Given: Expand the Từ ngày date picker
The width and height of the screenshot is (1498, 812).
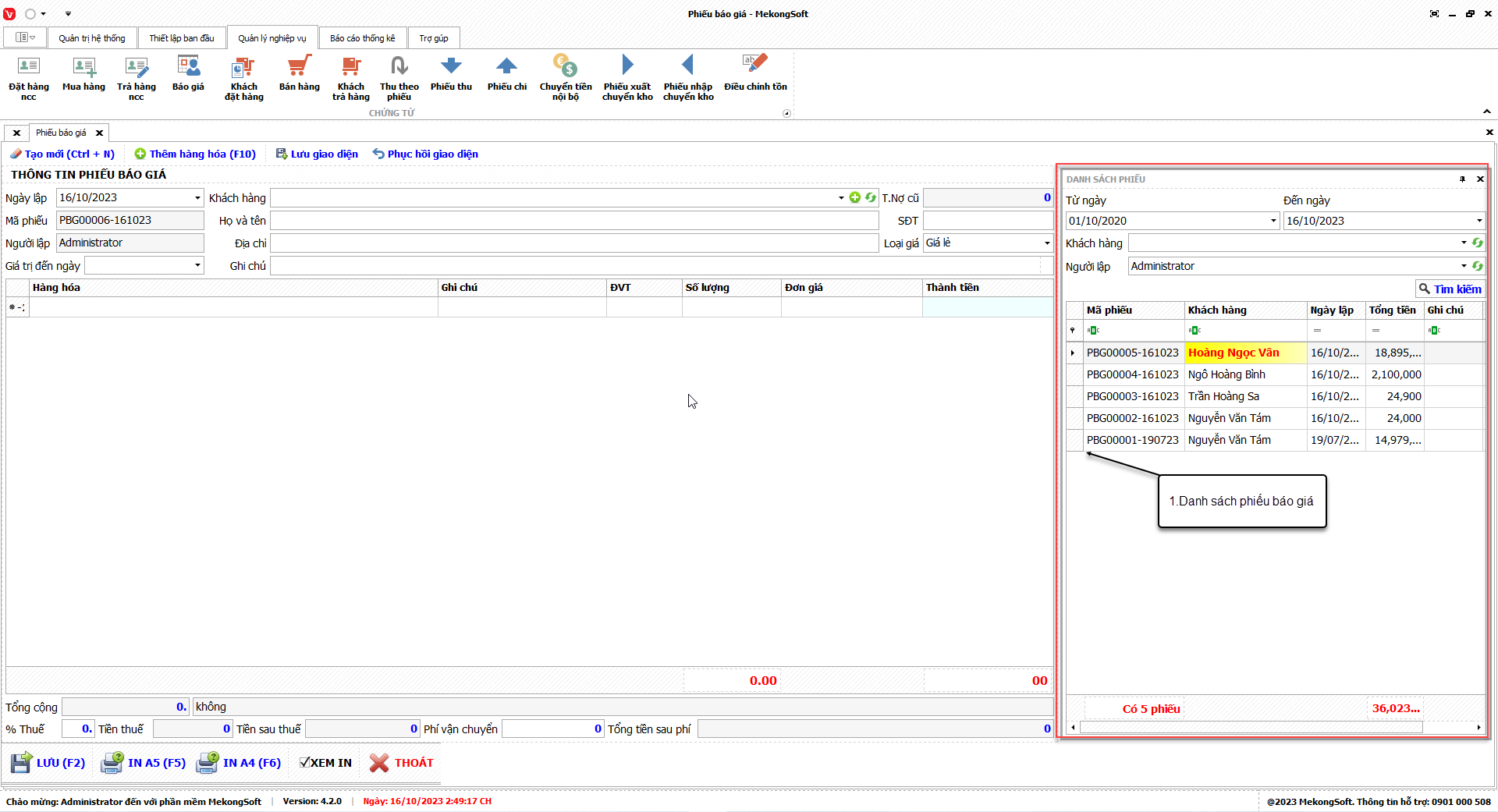Looking at the screenshot, I should [x=1273, y=221].
